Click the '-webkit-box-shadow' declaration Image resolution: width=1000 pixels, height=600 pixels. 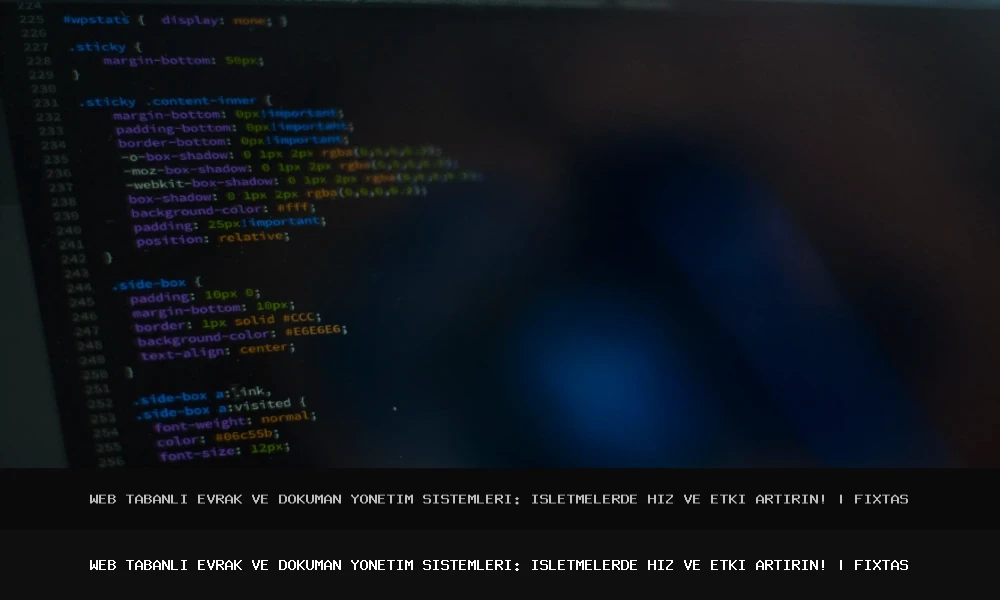coord(304,180)
